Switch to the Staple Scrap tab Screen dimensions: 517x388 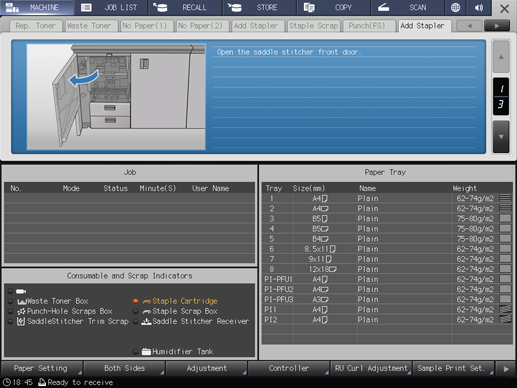(x=313, y=26)
